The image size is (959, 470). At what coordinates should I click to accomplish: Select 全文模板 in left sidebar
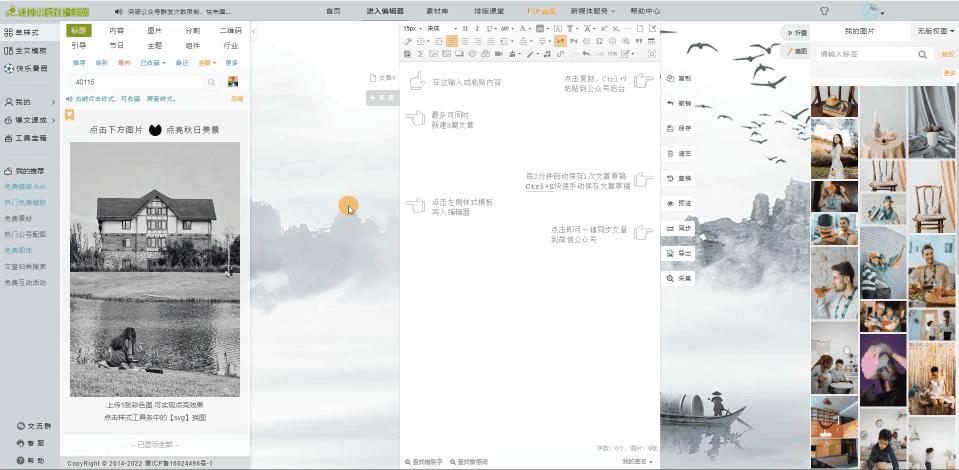(x=25, y=51)
